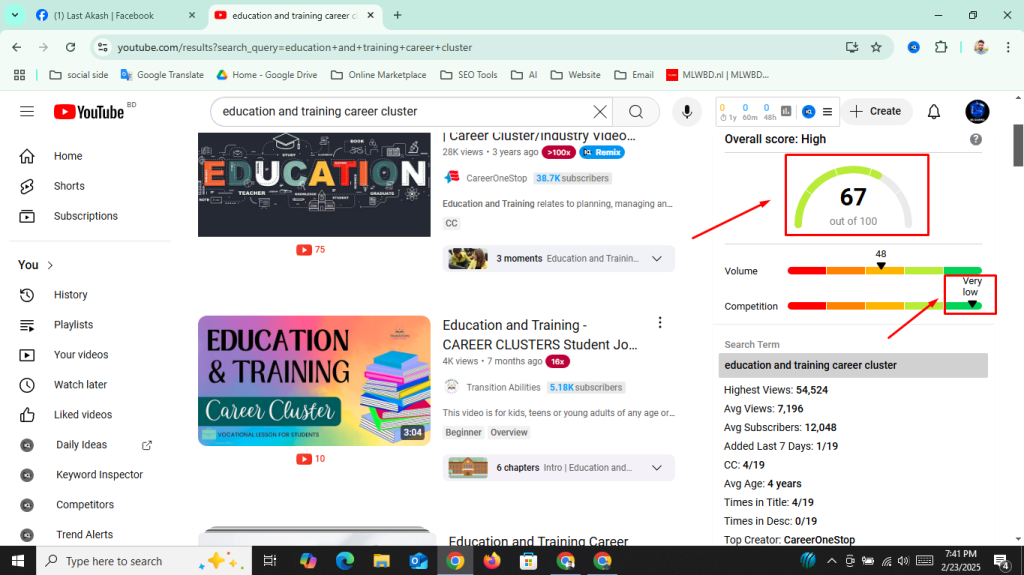The height and width of the screenshot is (575, 1024).
Task: Open the Transition Abilities channel link
Action: [504, 387]
